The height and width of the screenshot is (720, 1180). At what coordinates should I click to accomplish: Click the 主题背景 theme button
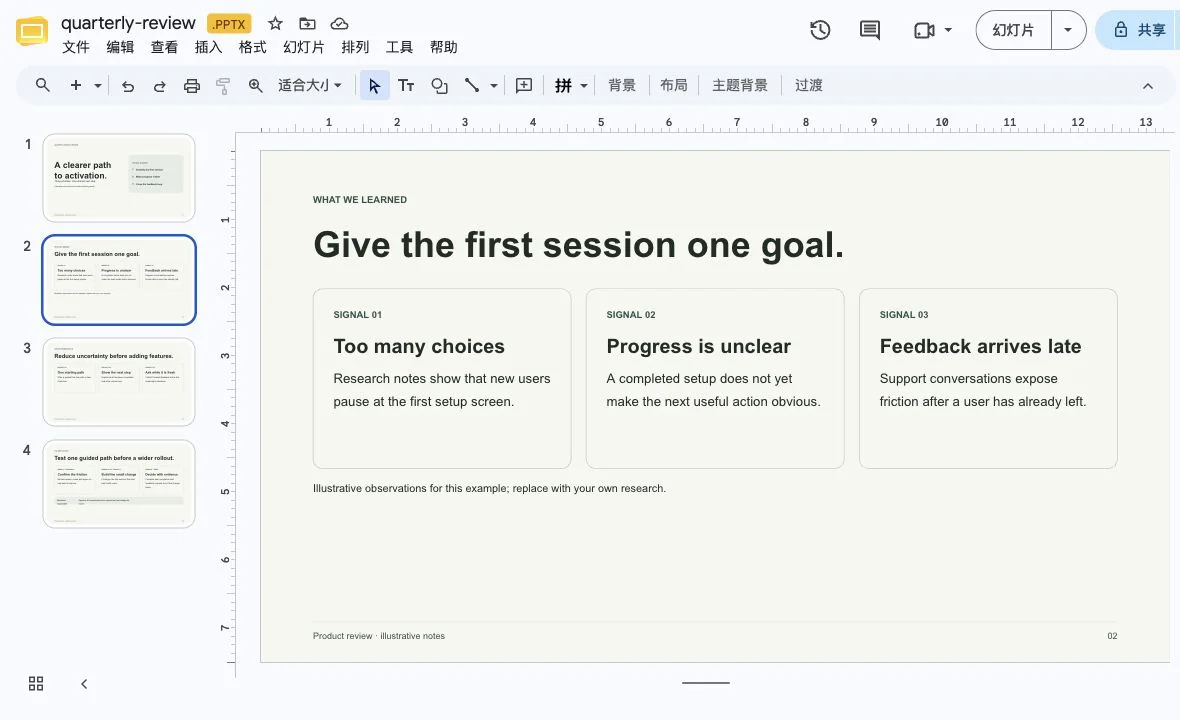click(740, 86)
